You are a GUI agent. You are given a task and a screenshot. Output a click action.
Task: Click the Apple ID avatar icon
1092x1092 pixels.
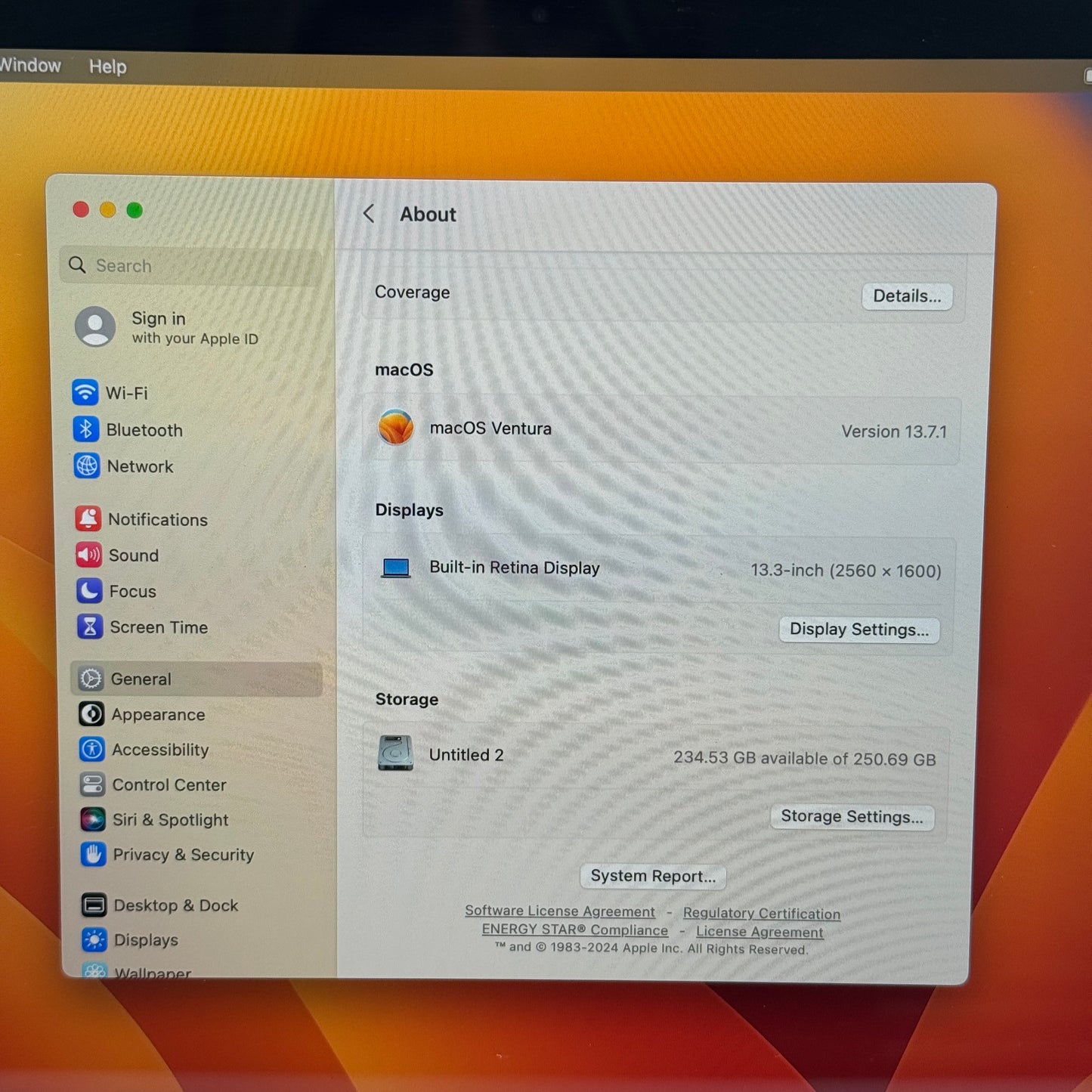click(x=95, y=326)
